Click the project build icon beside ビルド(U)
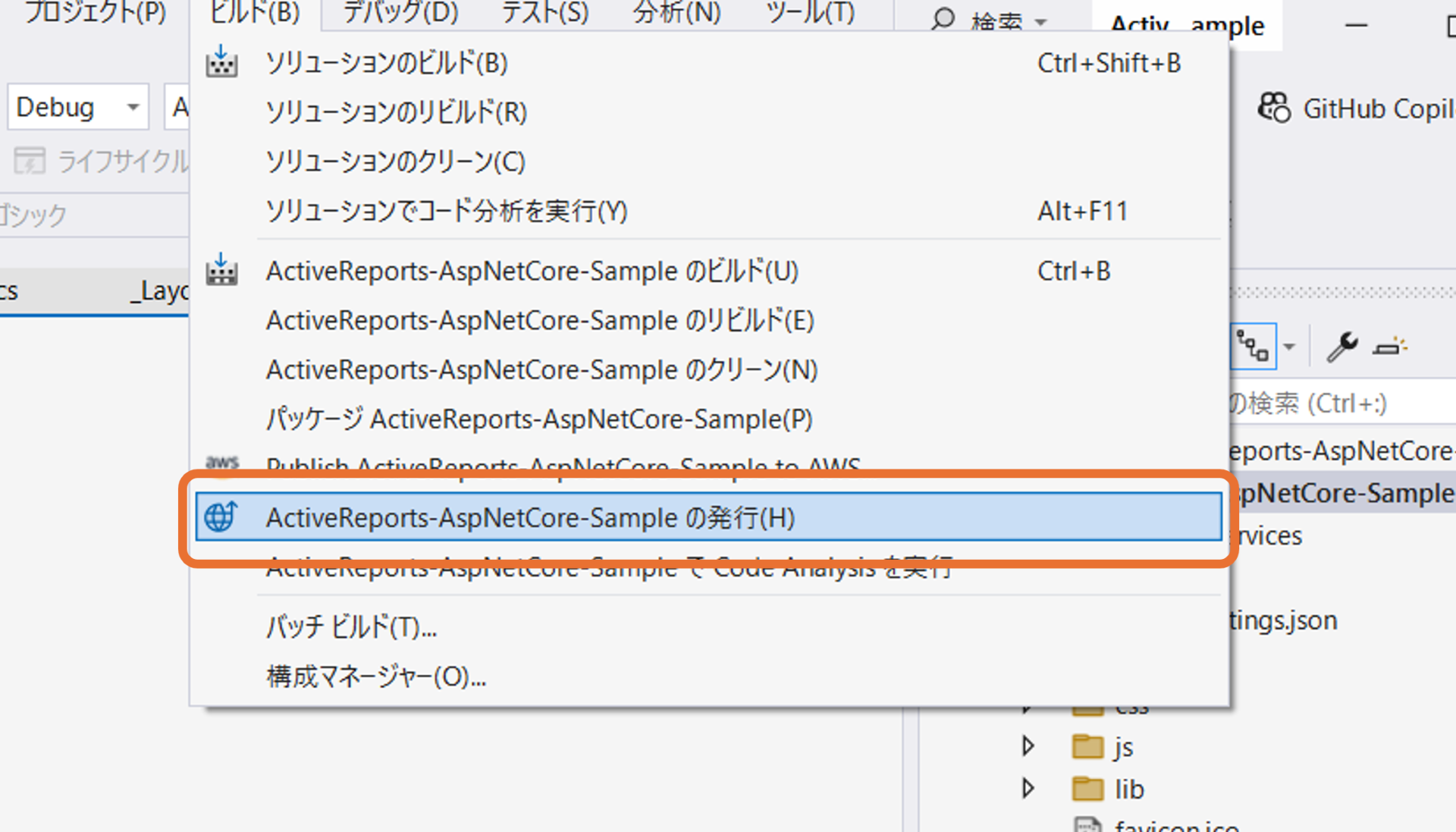This screenshot has height=832, width=1456. tap(221, 270)
